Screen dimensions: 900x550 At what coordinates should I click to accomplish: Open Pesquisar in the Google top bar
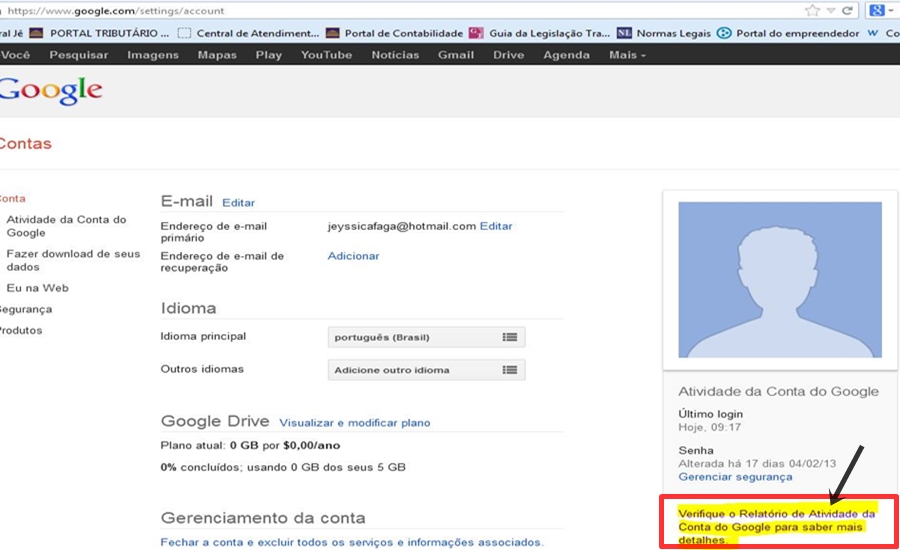[79, 55]
